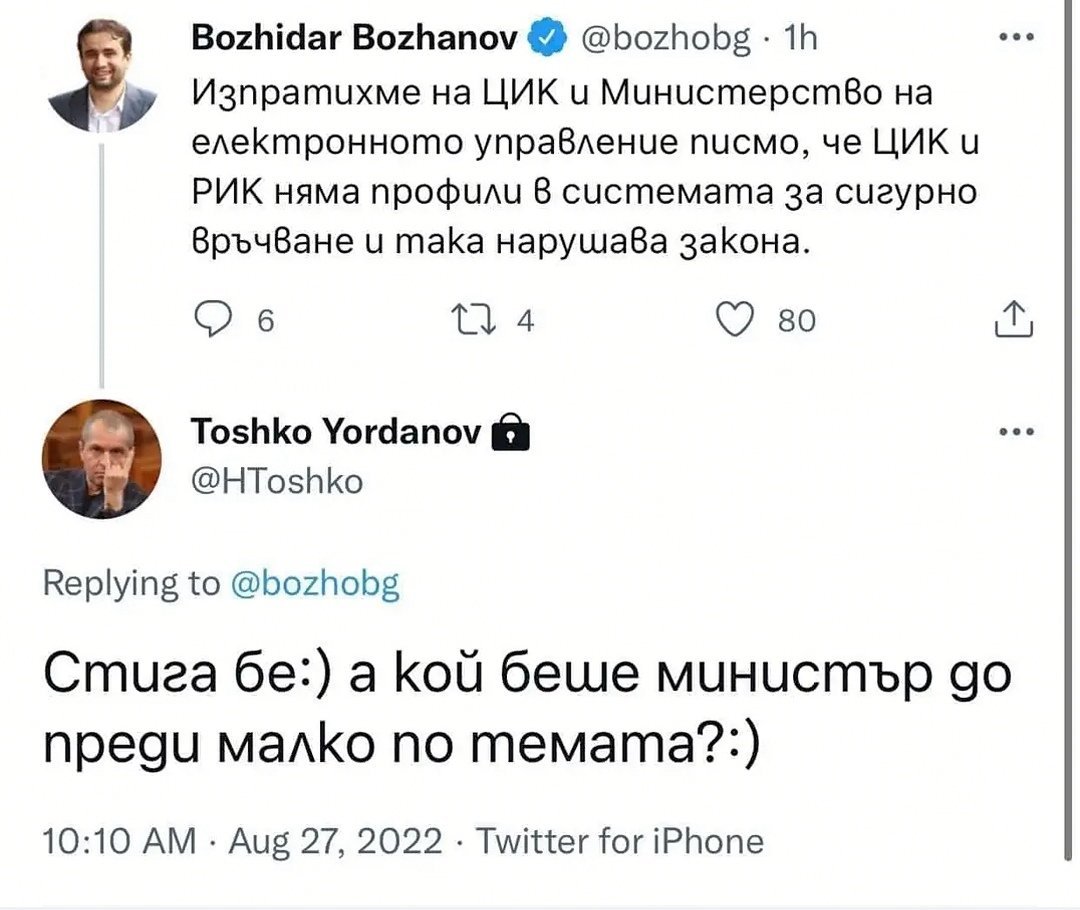The height and width of the screenshot is (910, 1080).
Task: Open Bozhidar Bozhanov's profile picture
Action: point(104,75)
